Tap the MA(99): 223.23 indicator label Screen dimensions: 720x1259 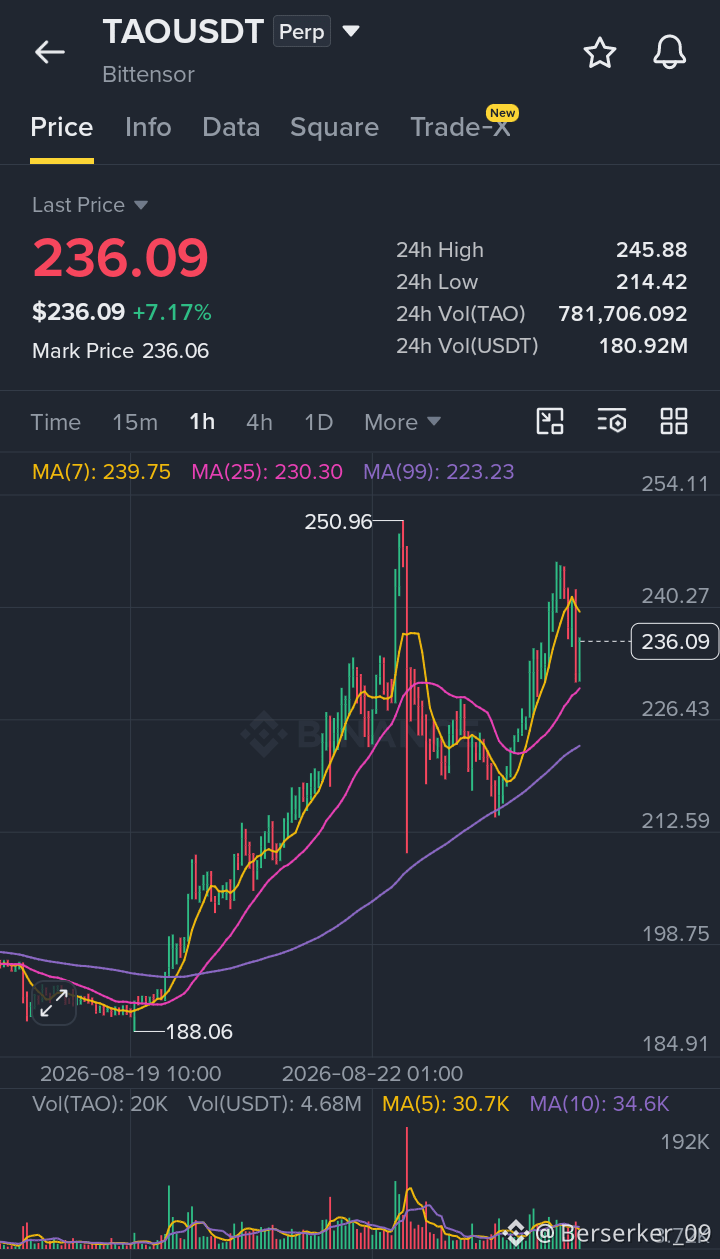tap(439, 471)
